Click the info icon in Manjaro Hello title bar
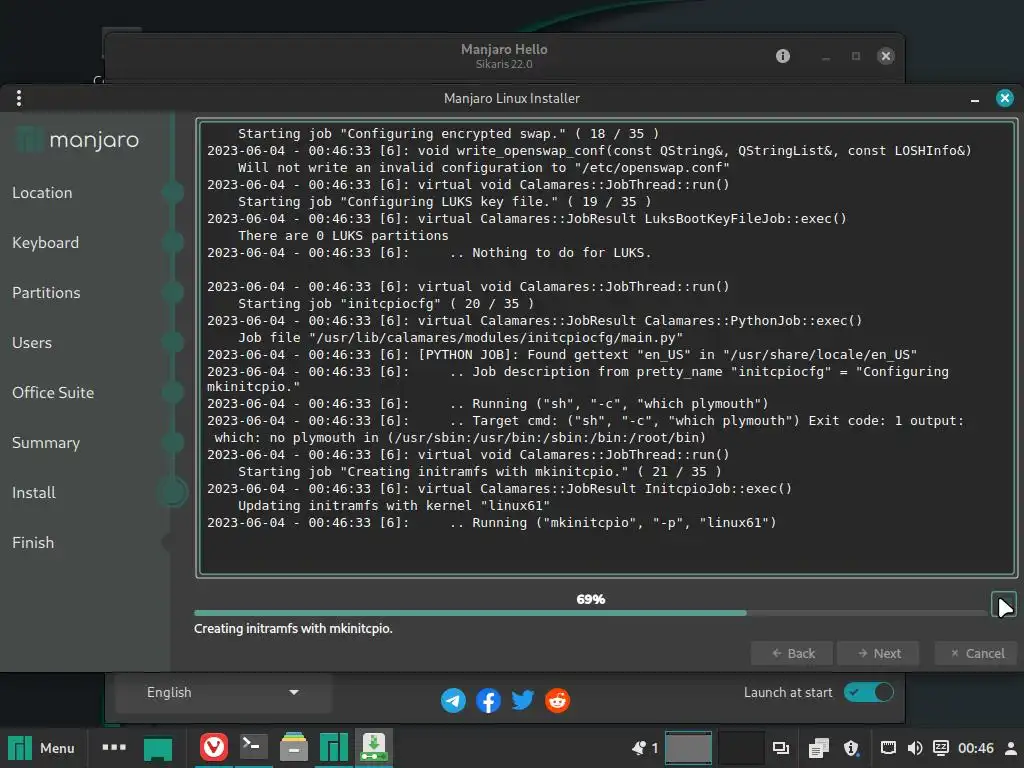This screenshot has height=768, width=1024. pos(783,56)
